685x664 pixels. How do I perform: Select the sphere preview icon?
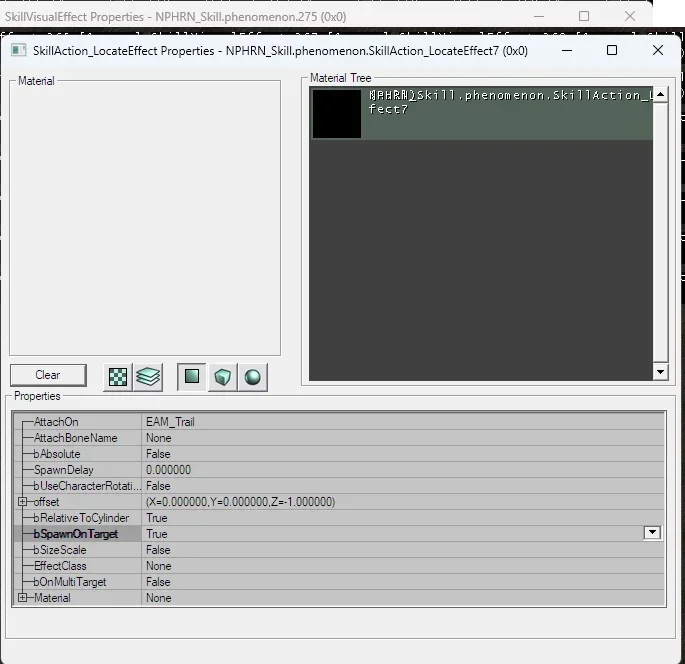coord(253,377)
